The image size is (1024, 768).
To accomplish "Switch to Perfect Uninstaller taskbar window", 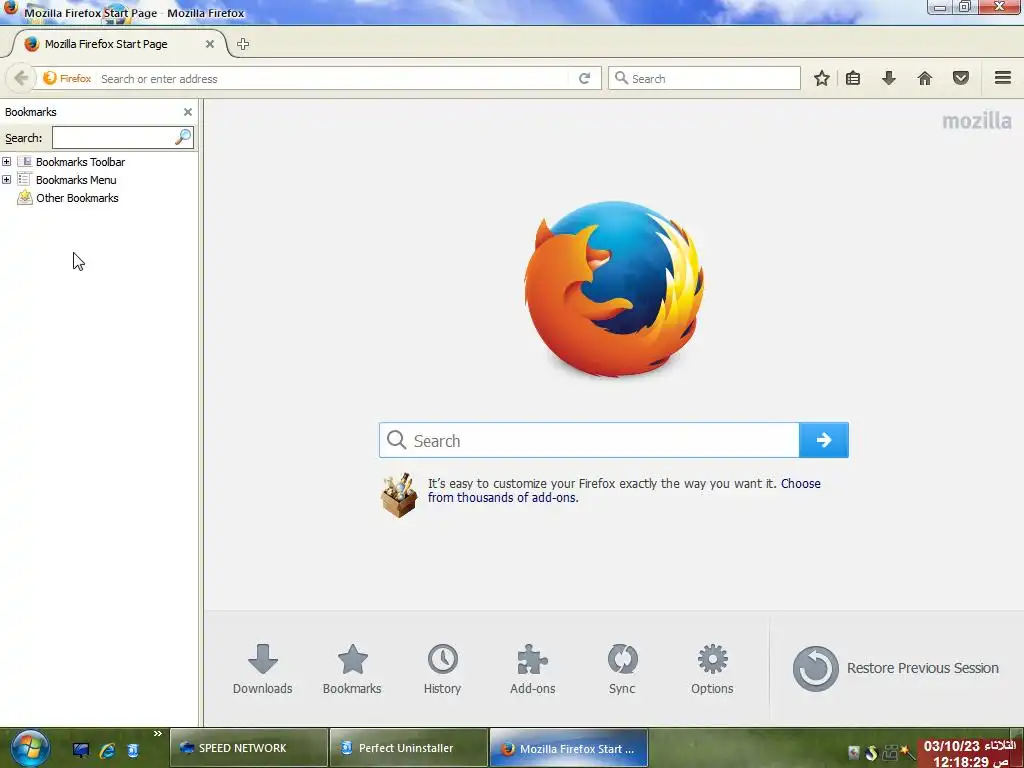I will tap(409, 748).
